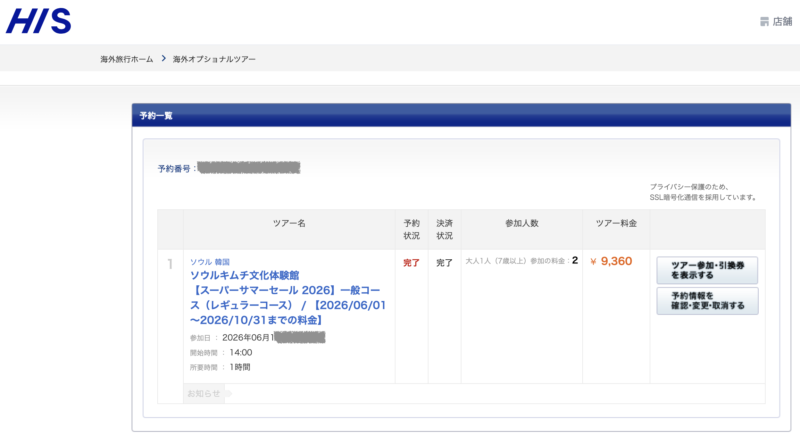Image resolution: width=800 pixels, height=436 pixels.
Task: Select the 予約一覧 header bar
Action: click(x=461, y=115)
